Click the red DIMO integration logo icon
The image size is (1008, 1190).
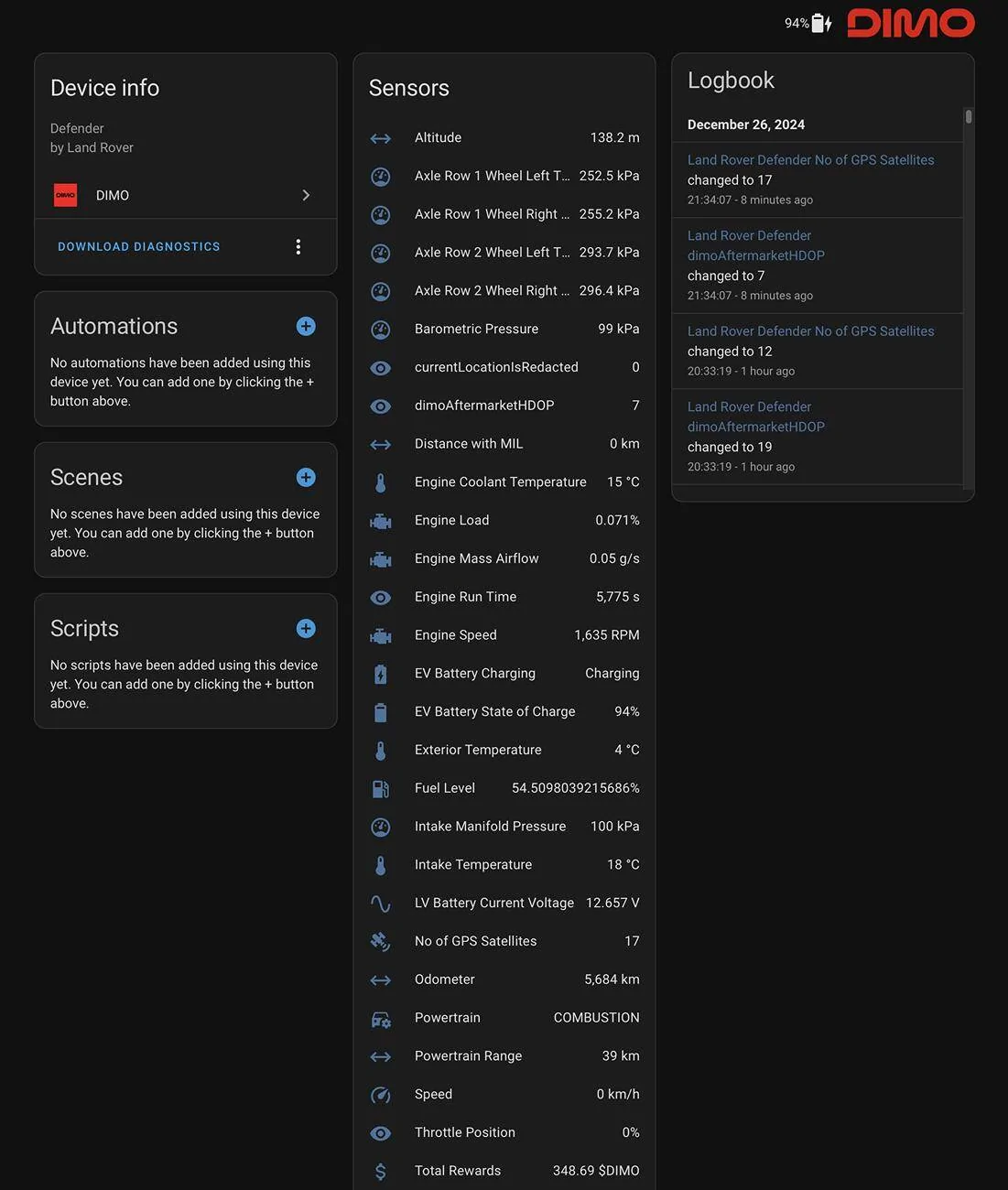66,195
